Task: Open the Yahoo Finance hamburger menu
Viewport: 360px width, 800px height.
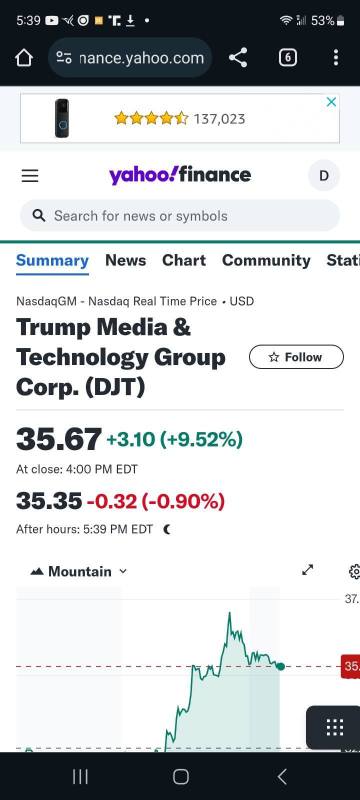Action: 30,176
